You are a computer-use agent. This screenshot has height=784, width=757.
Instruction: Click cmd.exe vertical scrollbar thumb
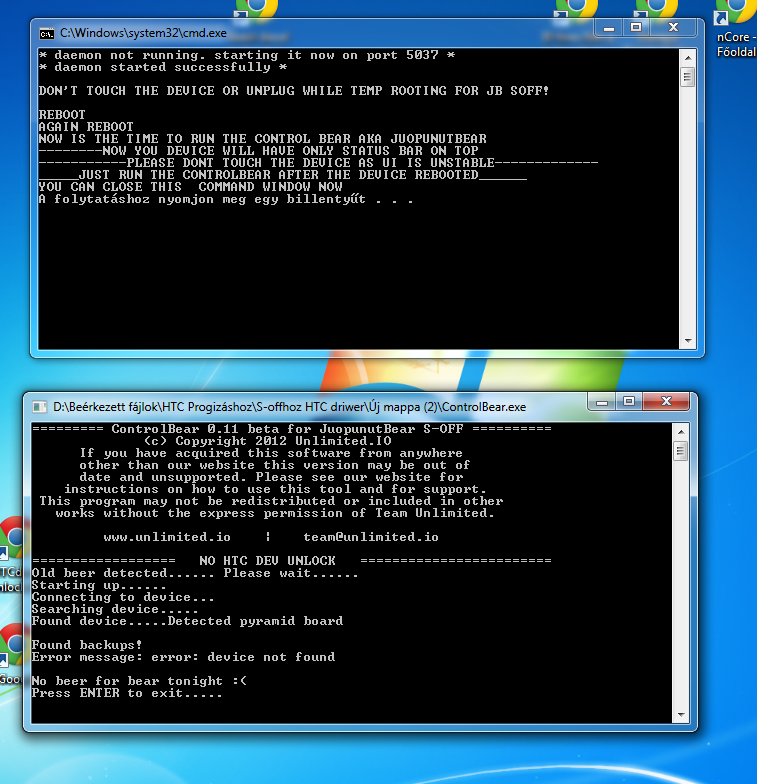tap(688, 77)
